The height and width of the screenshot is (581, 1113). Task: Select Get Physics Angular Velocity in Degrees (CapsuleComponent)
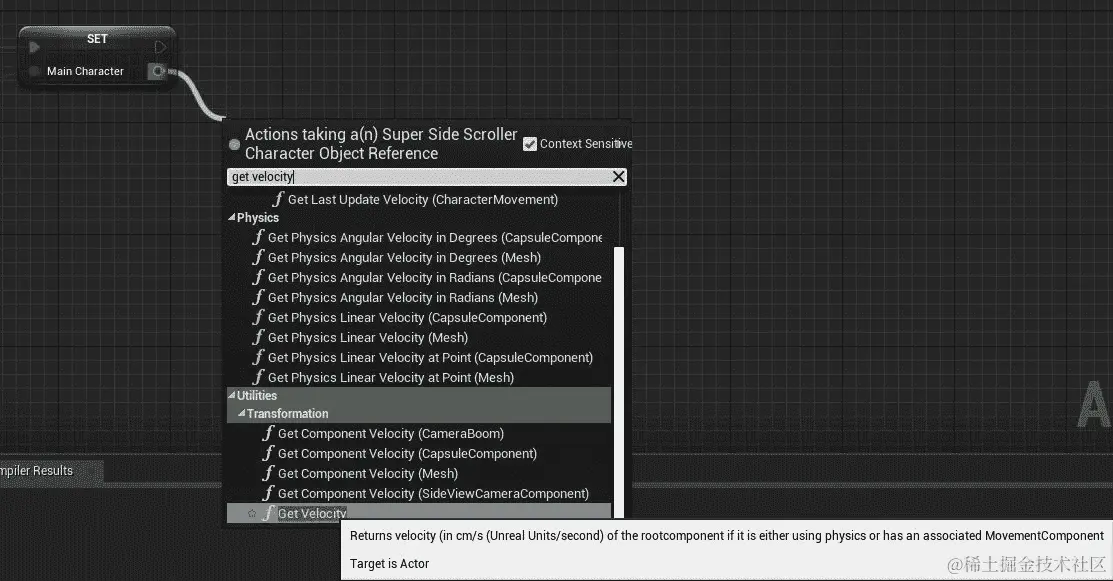[434, 238]
